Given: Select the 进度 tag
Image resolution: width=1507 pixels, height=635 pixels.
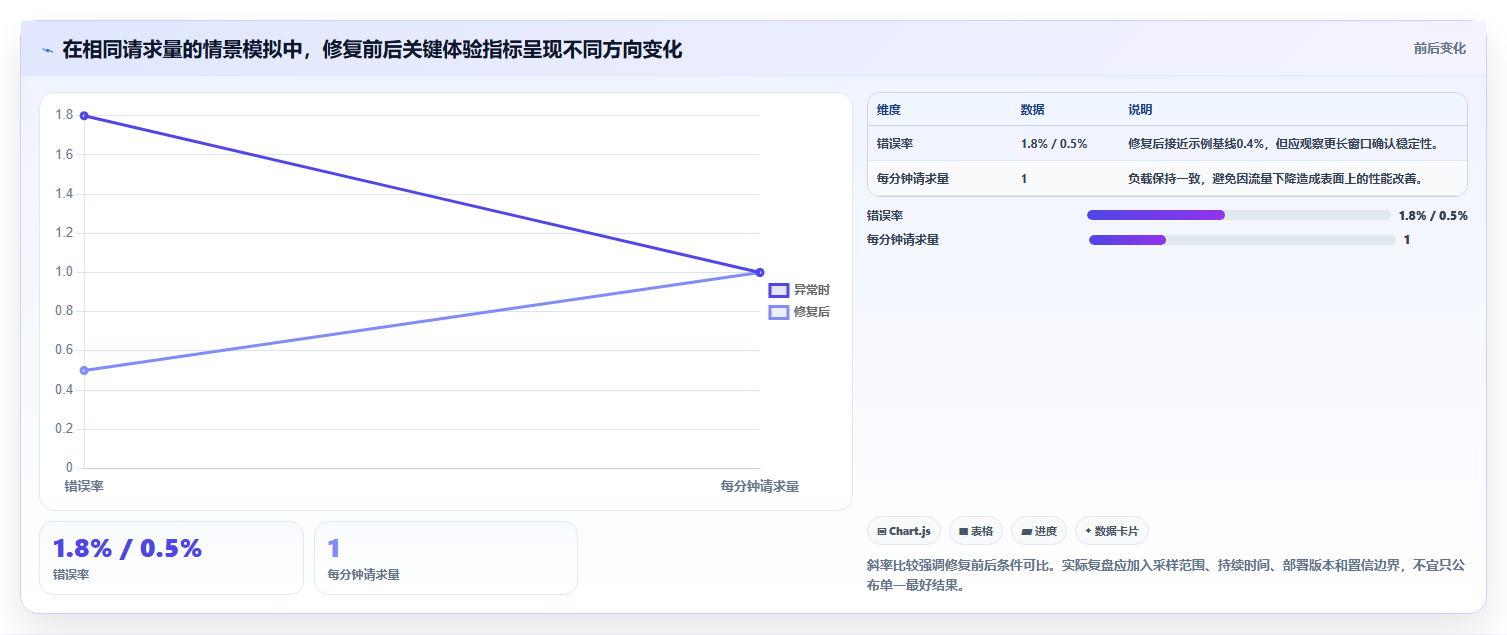Looking at the screenshot, I should click(x=1039, y=531).
